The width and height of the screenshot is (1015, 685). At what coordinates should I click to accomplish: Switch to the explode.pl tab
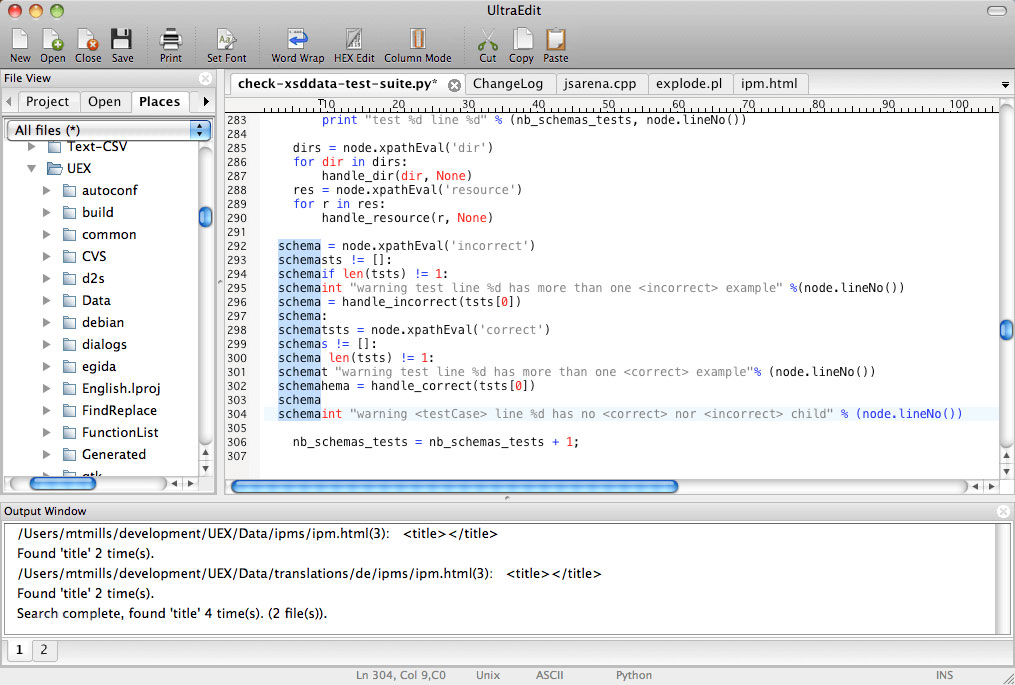tap(689, 84)
